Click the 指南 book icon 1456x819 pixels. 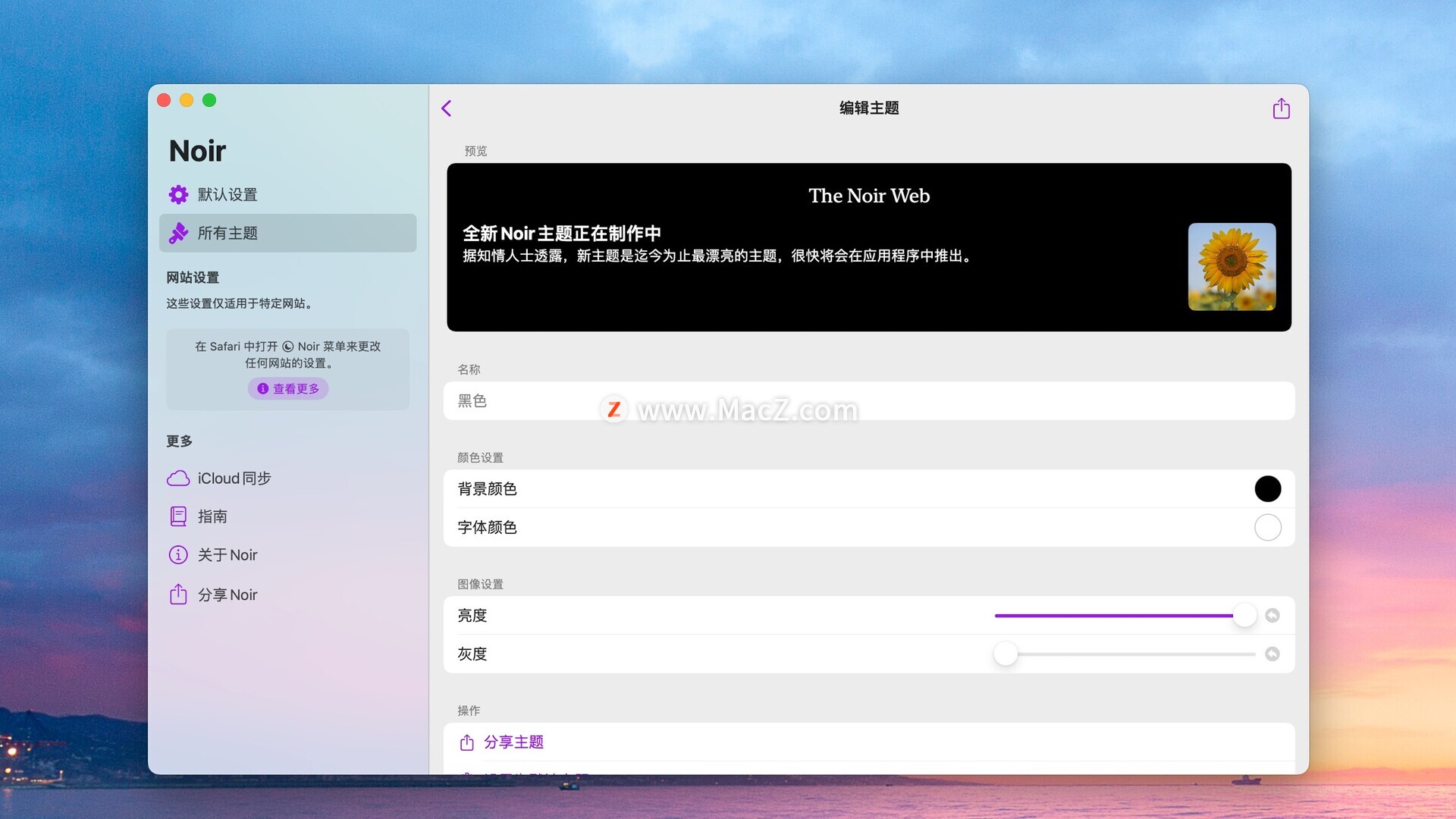pos(178,516)
